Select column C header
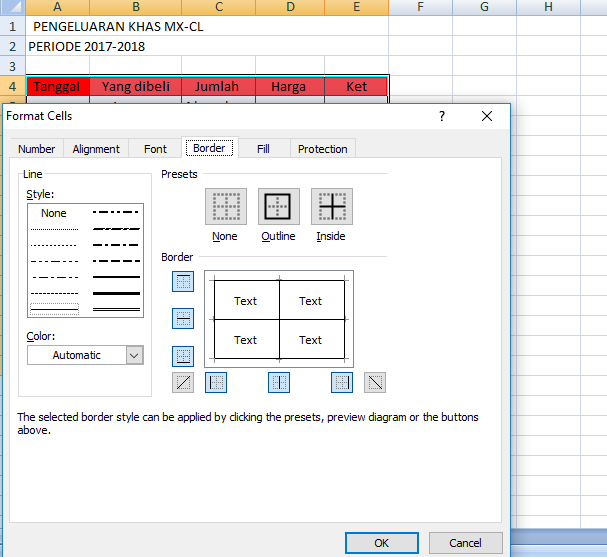This screenshot has height=557, width=607. (x=219, y=7)
